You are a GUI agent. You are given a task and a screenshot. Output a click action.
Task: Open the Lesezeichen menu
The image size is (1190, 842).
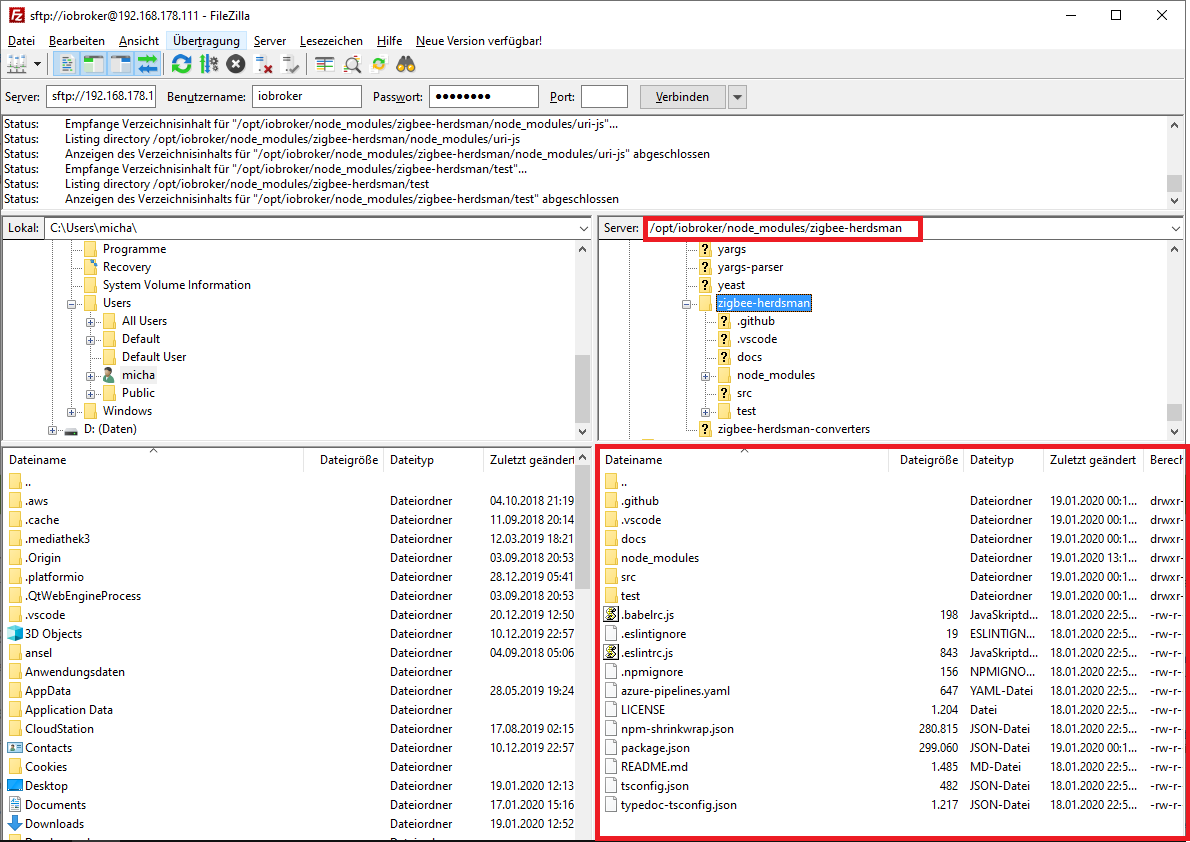tap(331, 41)
